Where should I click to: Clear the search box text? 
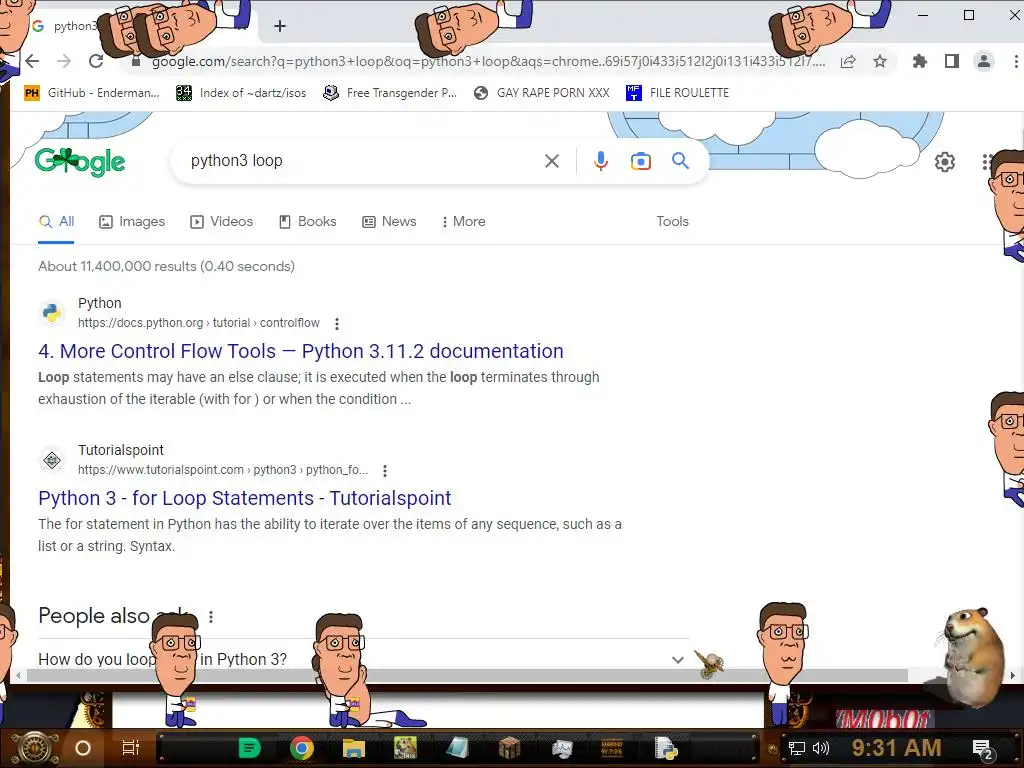pos(552,161)
